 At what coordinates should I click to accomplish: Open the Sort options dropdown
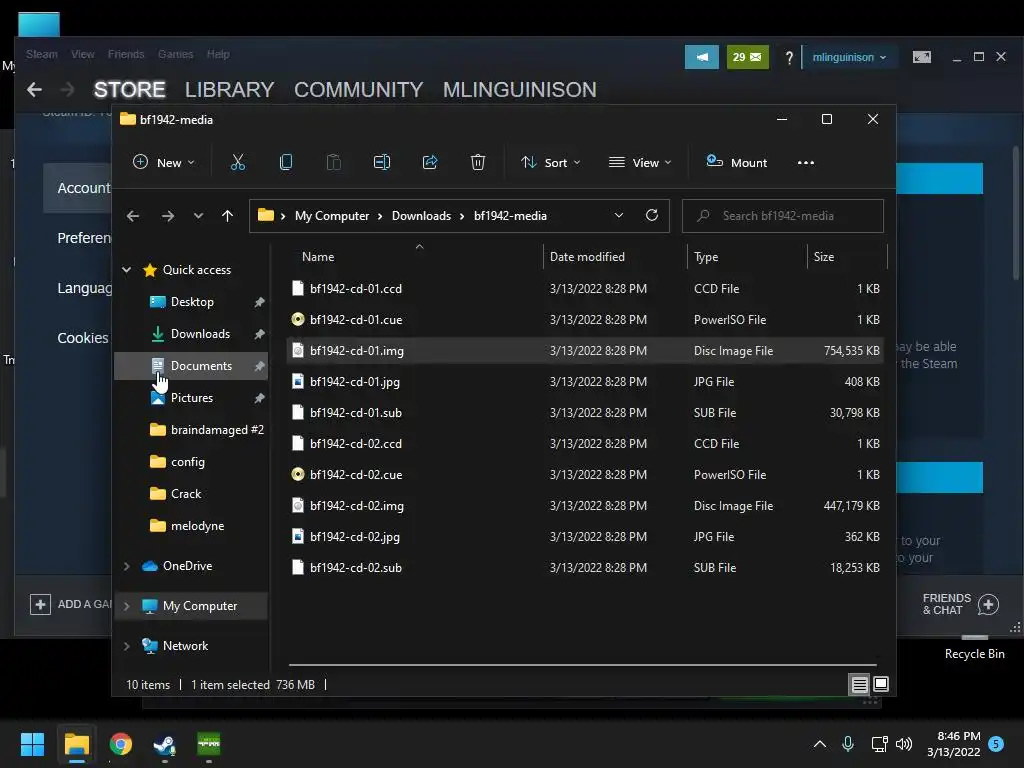tap(551, 163)
